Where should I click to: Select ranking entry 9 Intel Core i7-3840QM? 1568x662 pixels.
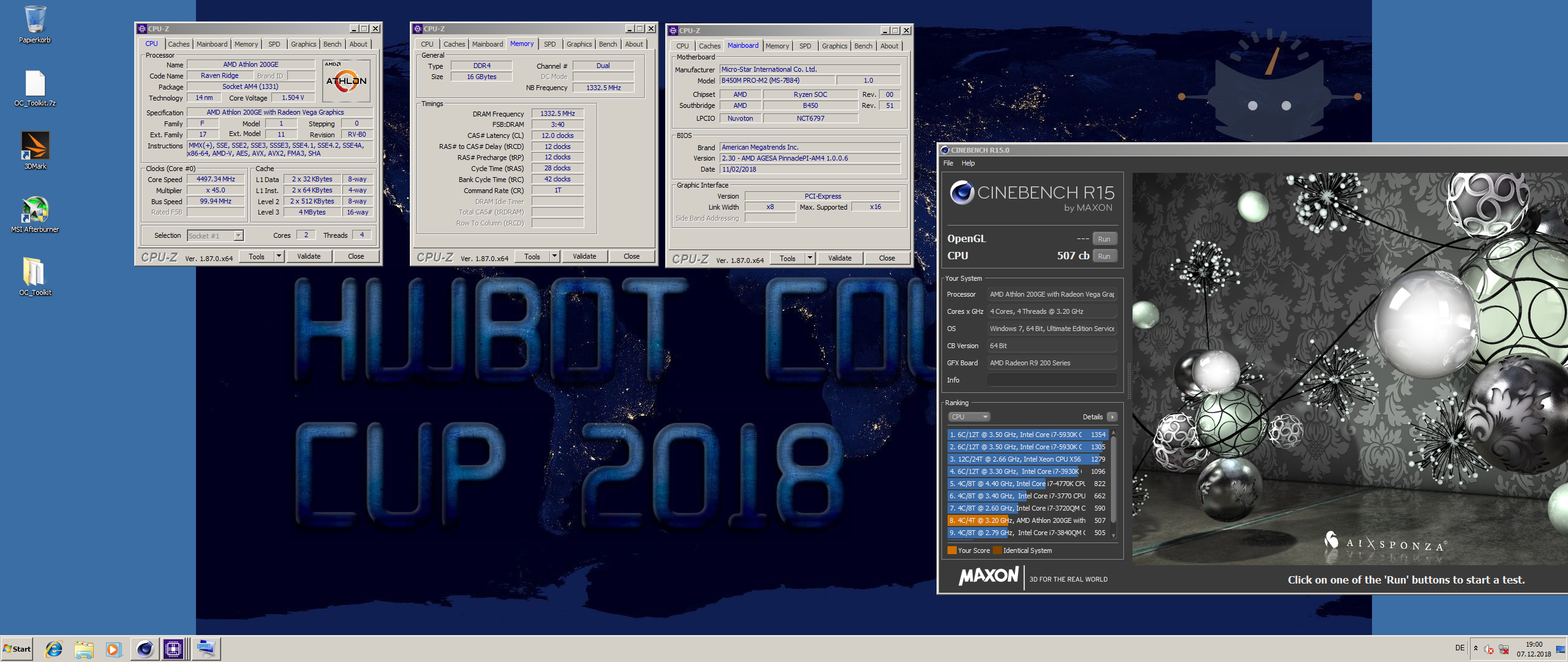(1027, 533)
